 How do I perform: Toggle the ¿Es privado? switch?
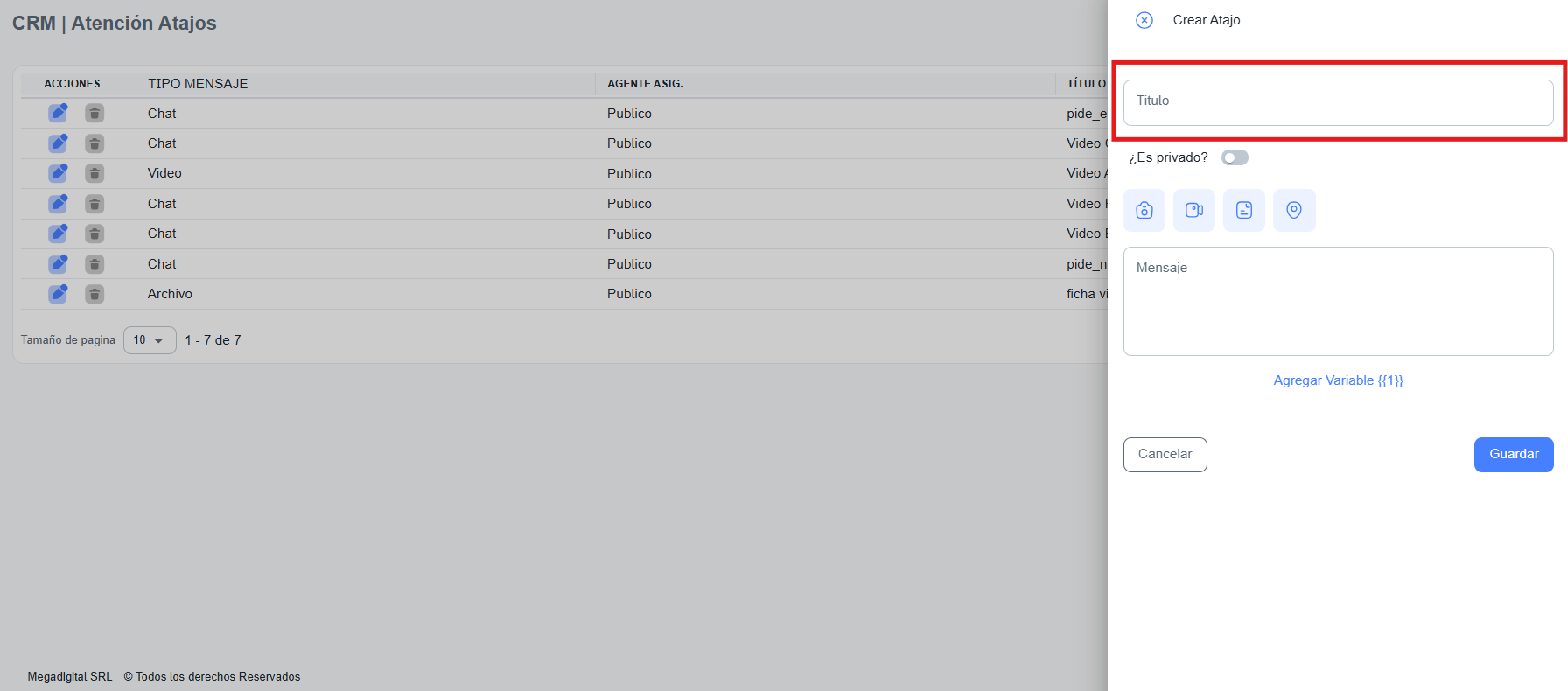1235,157
